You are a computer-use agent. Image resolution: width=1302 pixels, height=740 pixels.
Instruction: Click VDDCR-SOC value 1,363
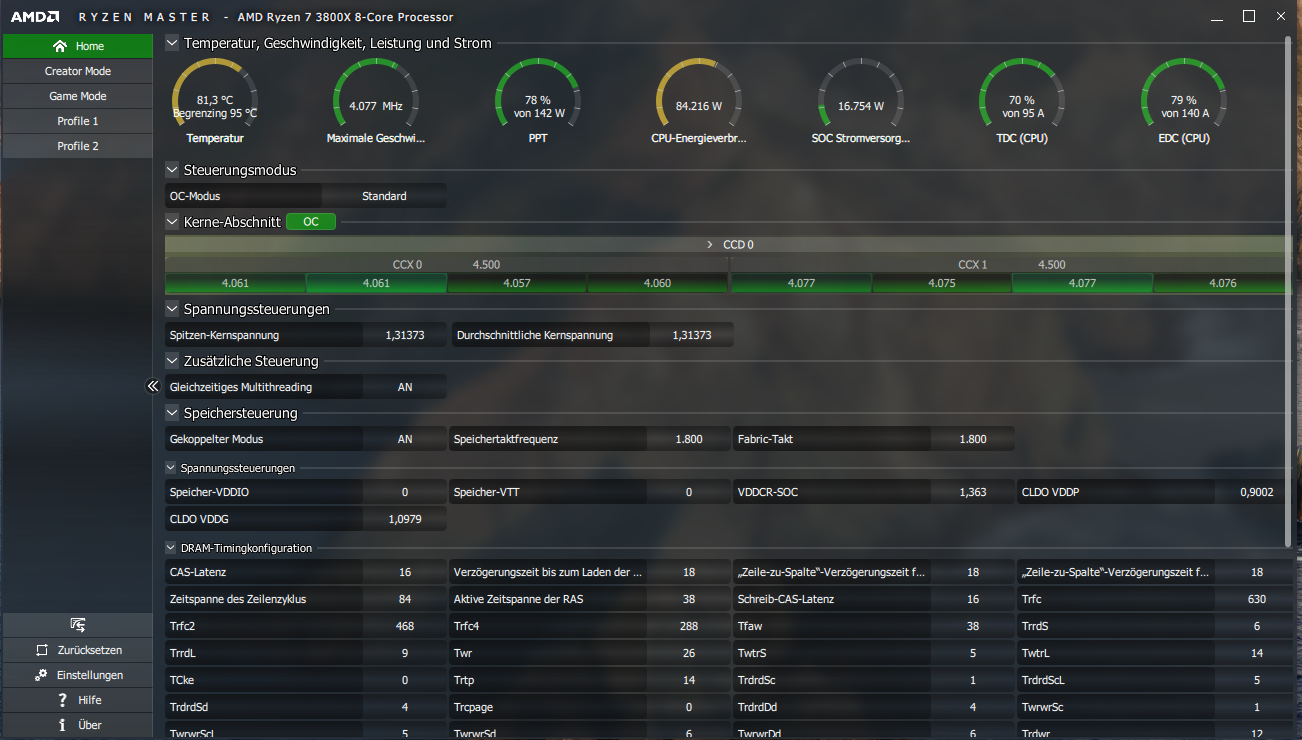[x=972, y=492]
